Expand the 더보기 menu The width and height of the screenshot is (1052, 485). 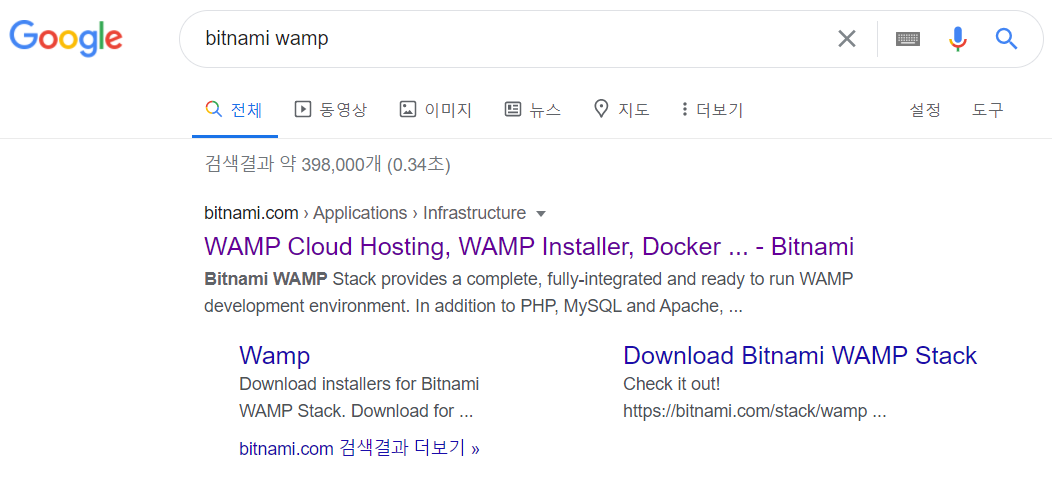(x=712, y=109)
